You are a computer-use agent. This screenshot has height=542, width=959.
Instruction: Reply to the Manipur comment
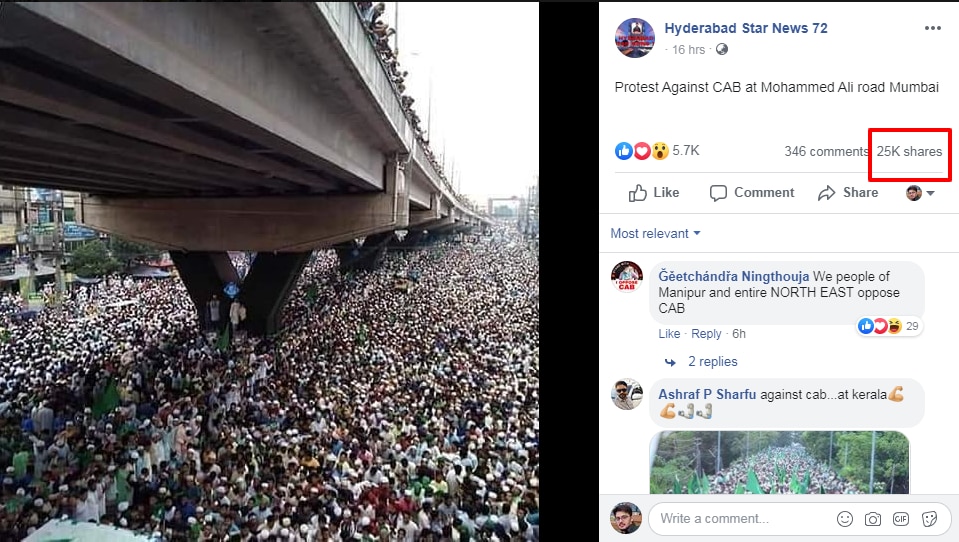(706, 334)
